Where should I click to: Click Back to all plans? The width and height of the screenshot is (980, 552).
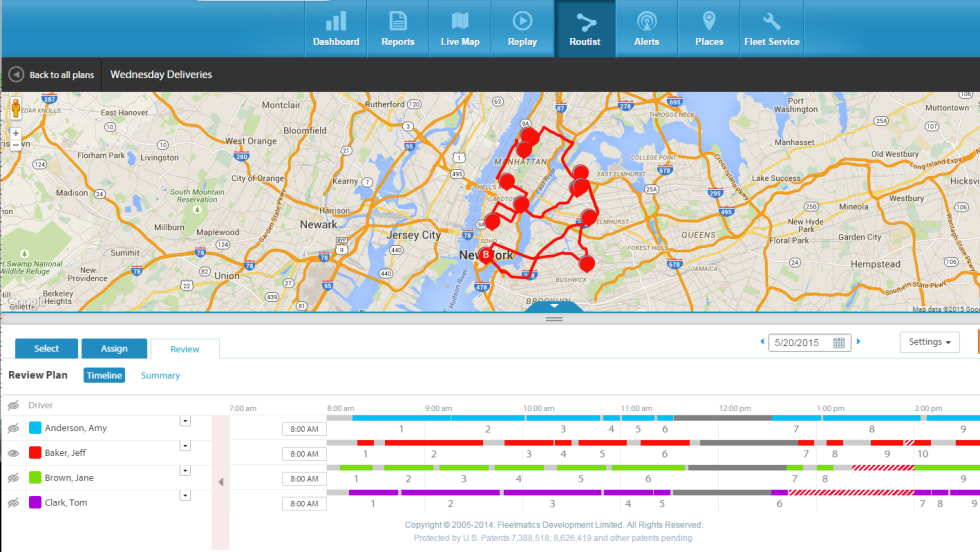click(x=52, y=75)
